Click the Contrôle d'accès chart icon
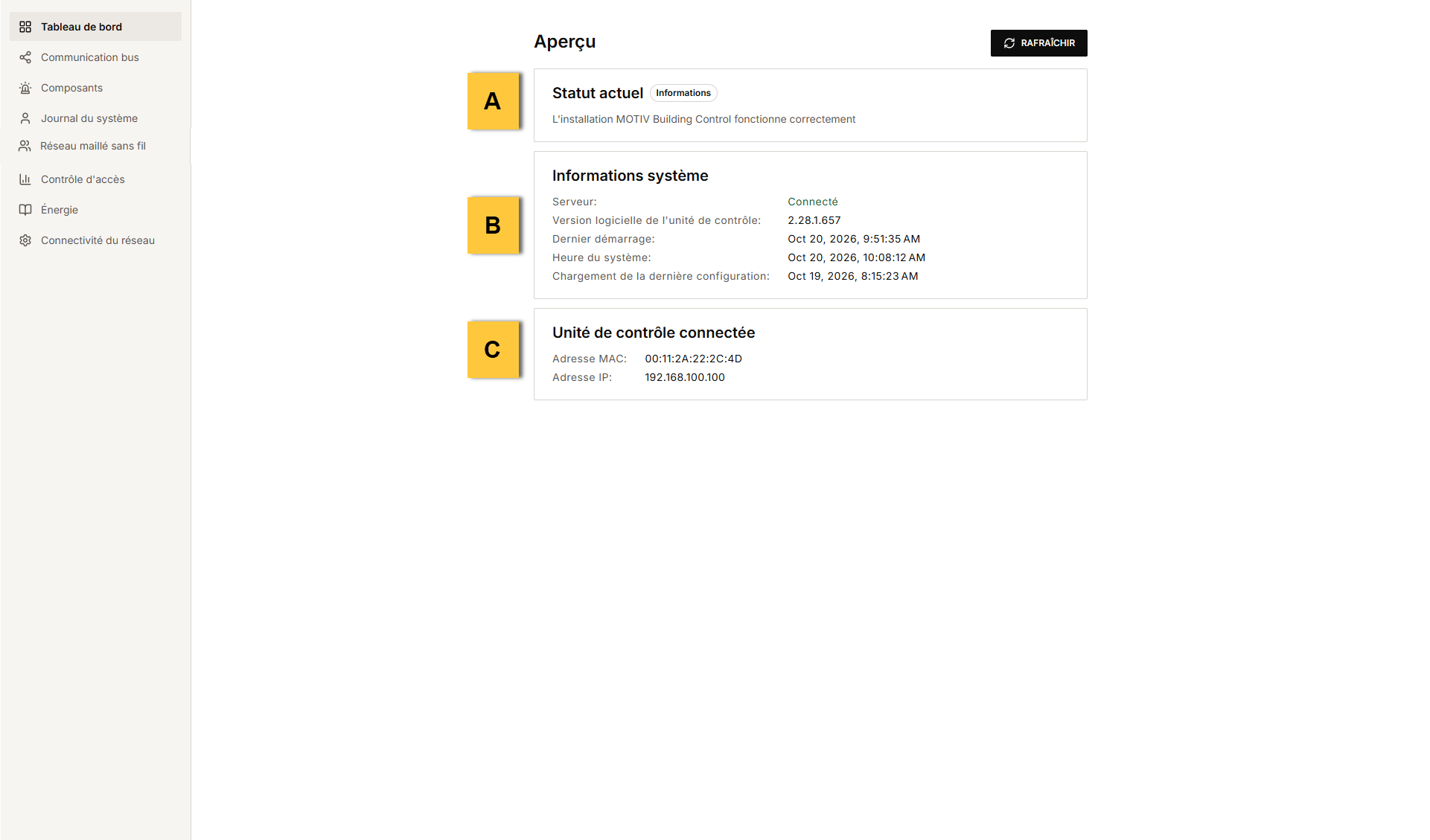 pos(25,179)
